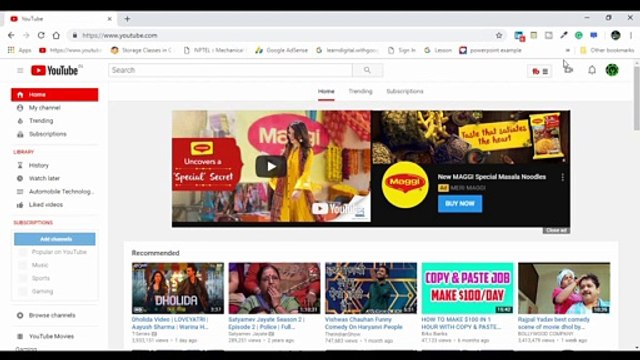Screen dimensions: 640x360
Task: Open the notifications bell
Action: [592, 70]
